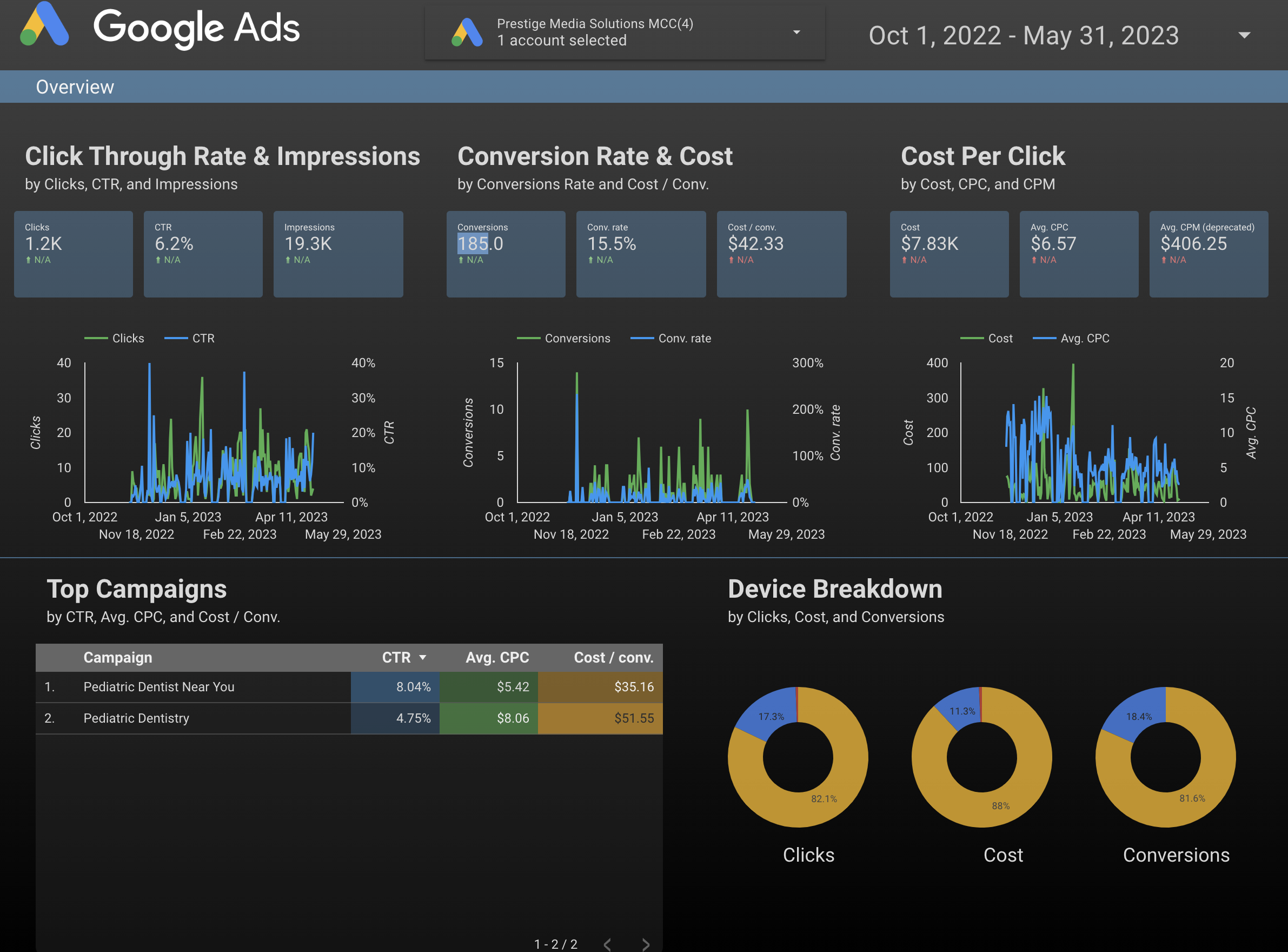Click the Conversions 185.0 scorecard
Viewport: 1288px width, 952px height.
(505, 254)
